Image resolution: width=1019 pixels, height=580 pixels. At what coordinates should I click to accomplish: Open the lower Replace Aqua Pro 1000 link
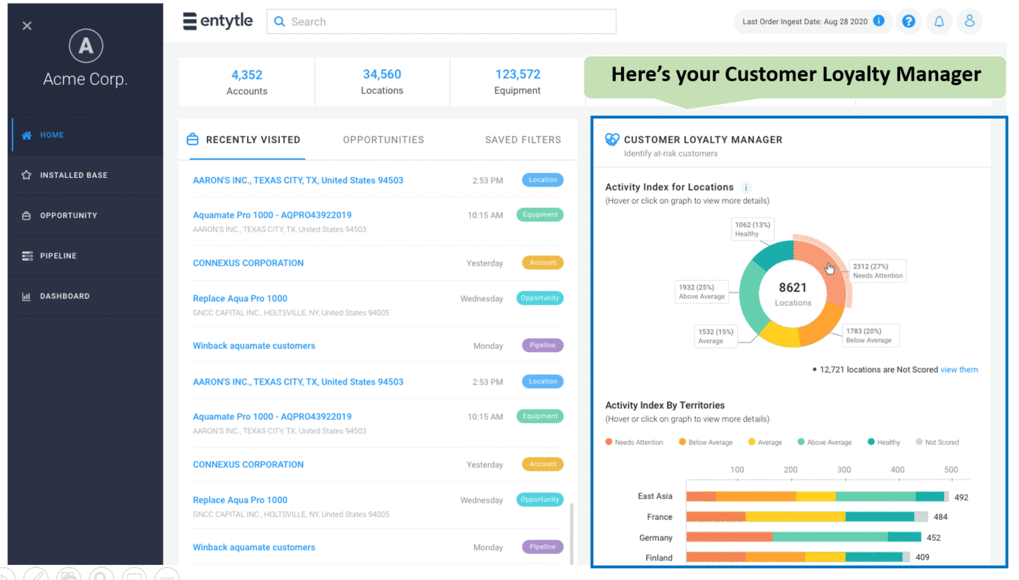click(240, 500)
